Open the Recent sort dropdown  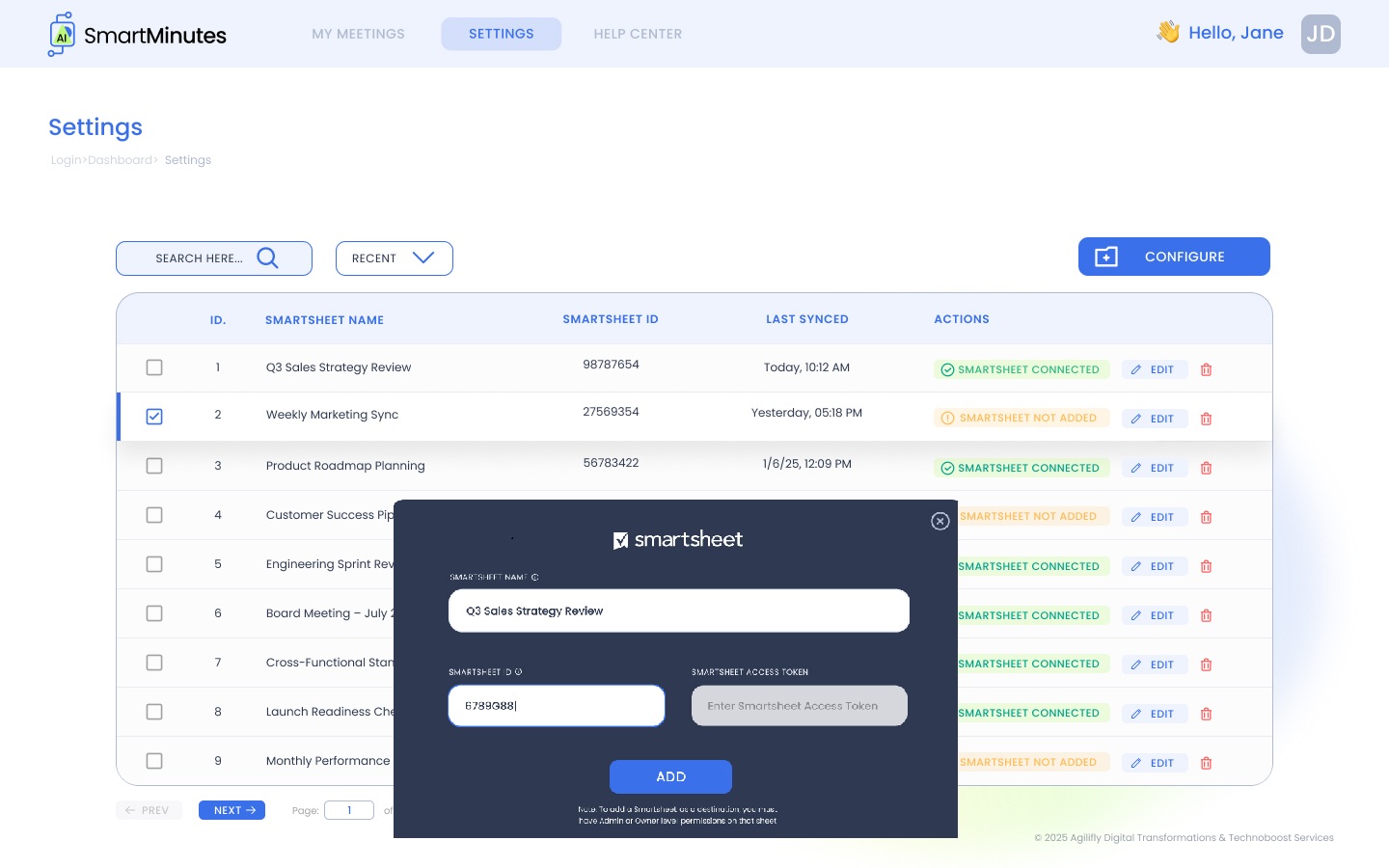tap(394, 258)
